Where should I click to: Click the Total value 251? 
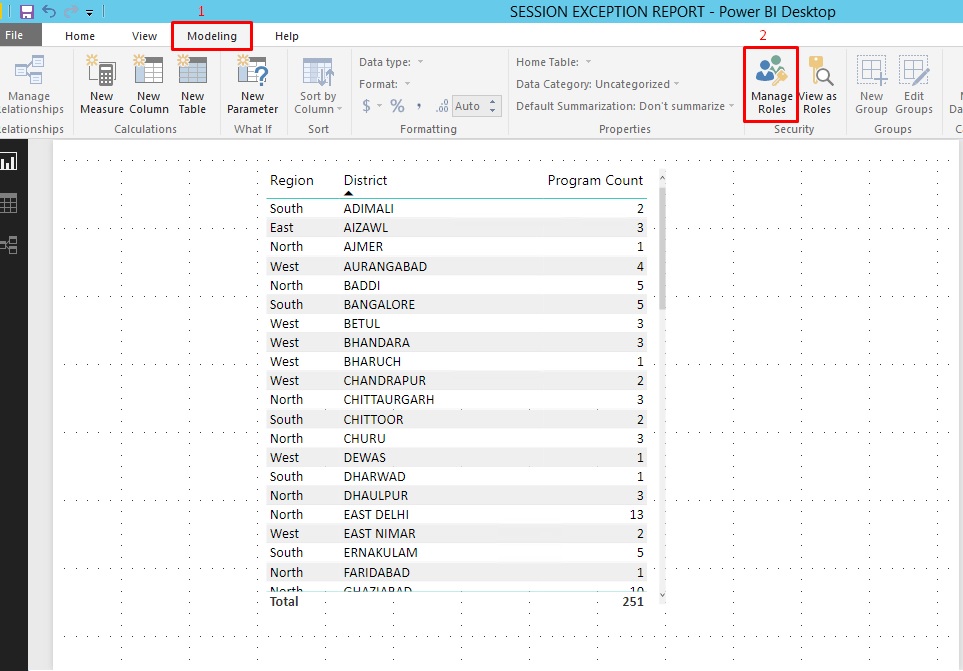[x=633, y=602]
